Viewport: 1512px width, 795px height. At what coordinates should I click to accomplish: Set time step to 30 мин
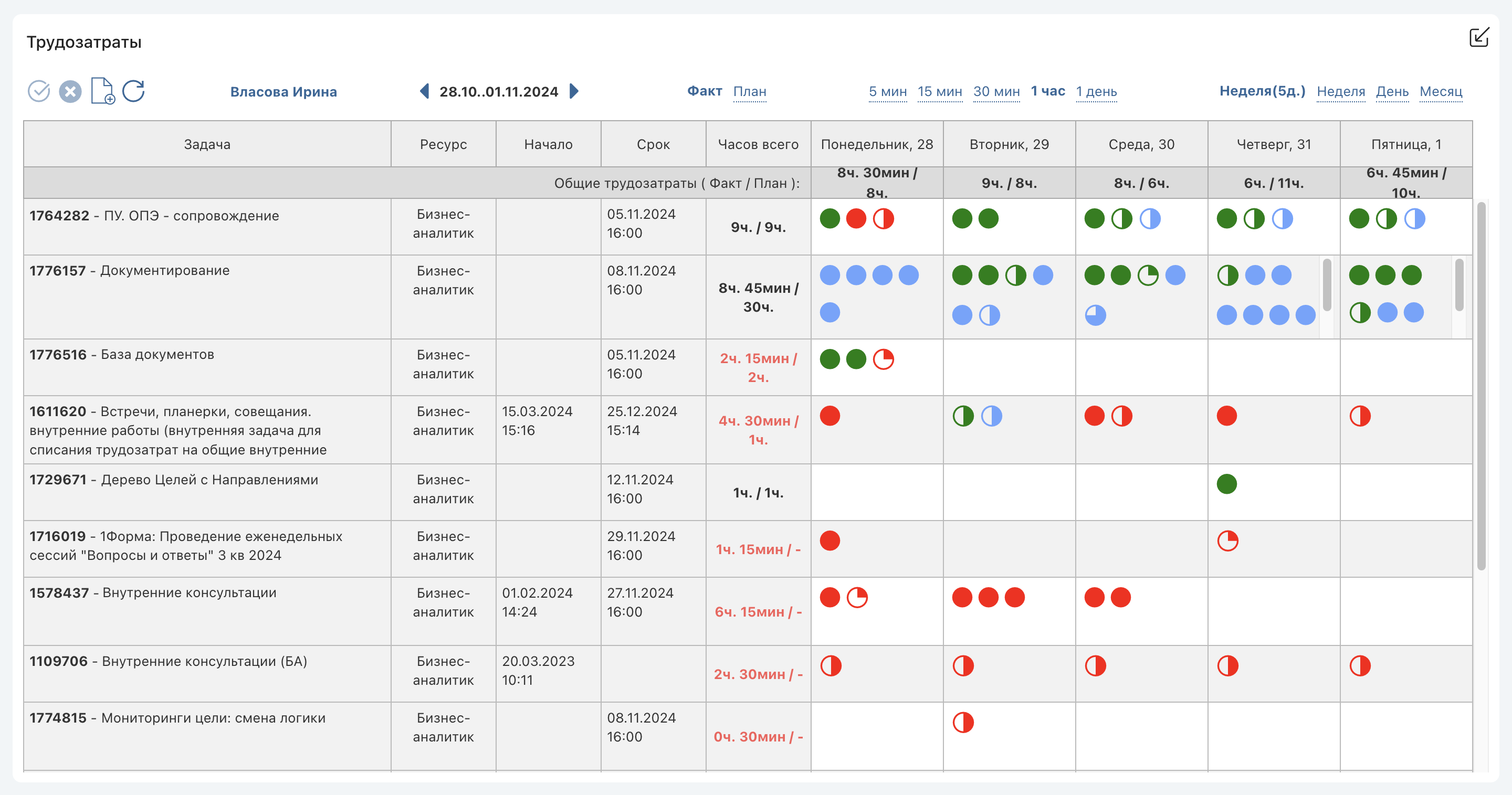tap(996, 91)
